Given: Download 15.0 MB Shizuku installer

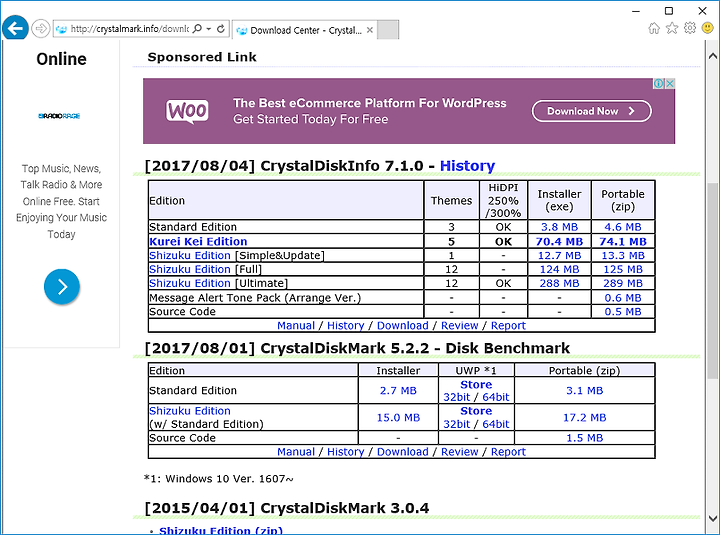Looking at the screenshot, I should (398, 418).
